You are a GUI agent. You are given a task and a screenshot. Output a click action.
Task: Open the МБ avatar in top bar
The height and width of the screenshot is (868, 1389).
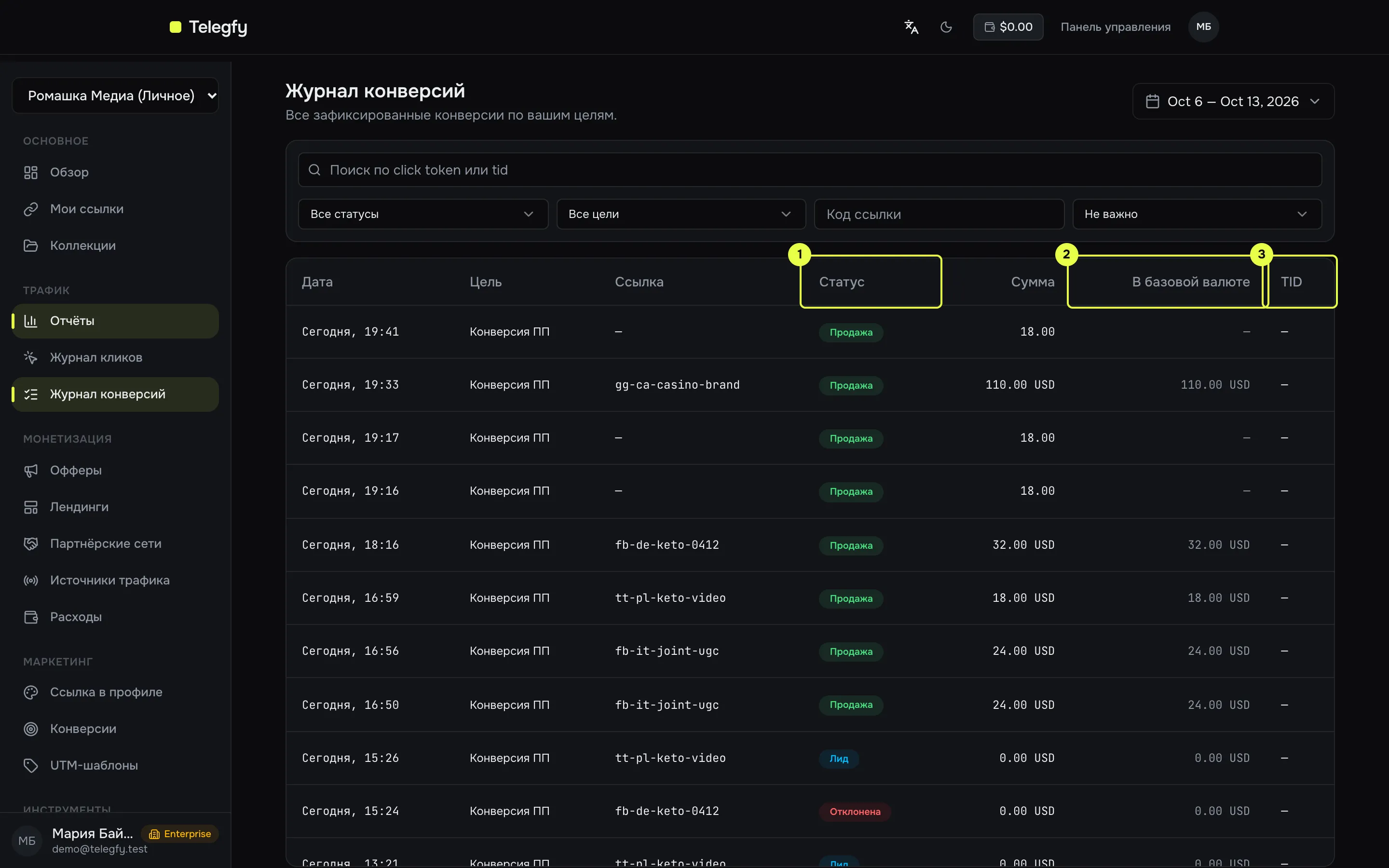coord(1204,27)
